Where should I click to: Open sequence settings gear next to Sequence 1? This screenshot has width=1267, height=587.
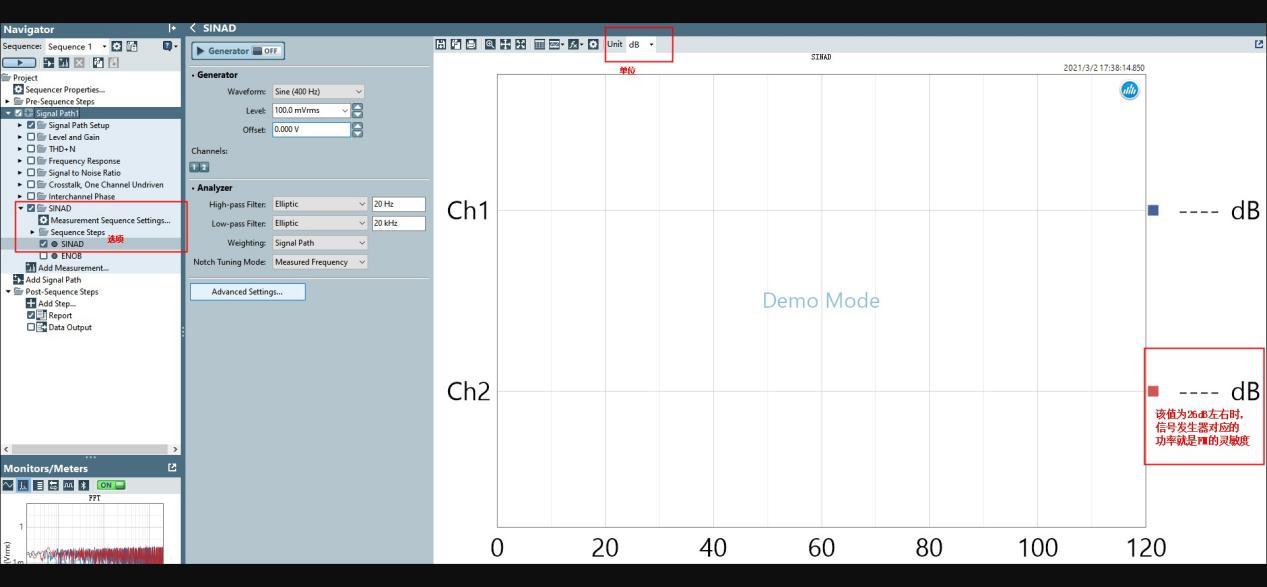point(116,47)
